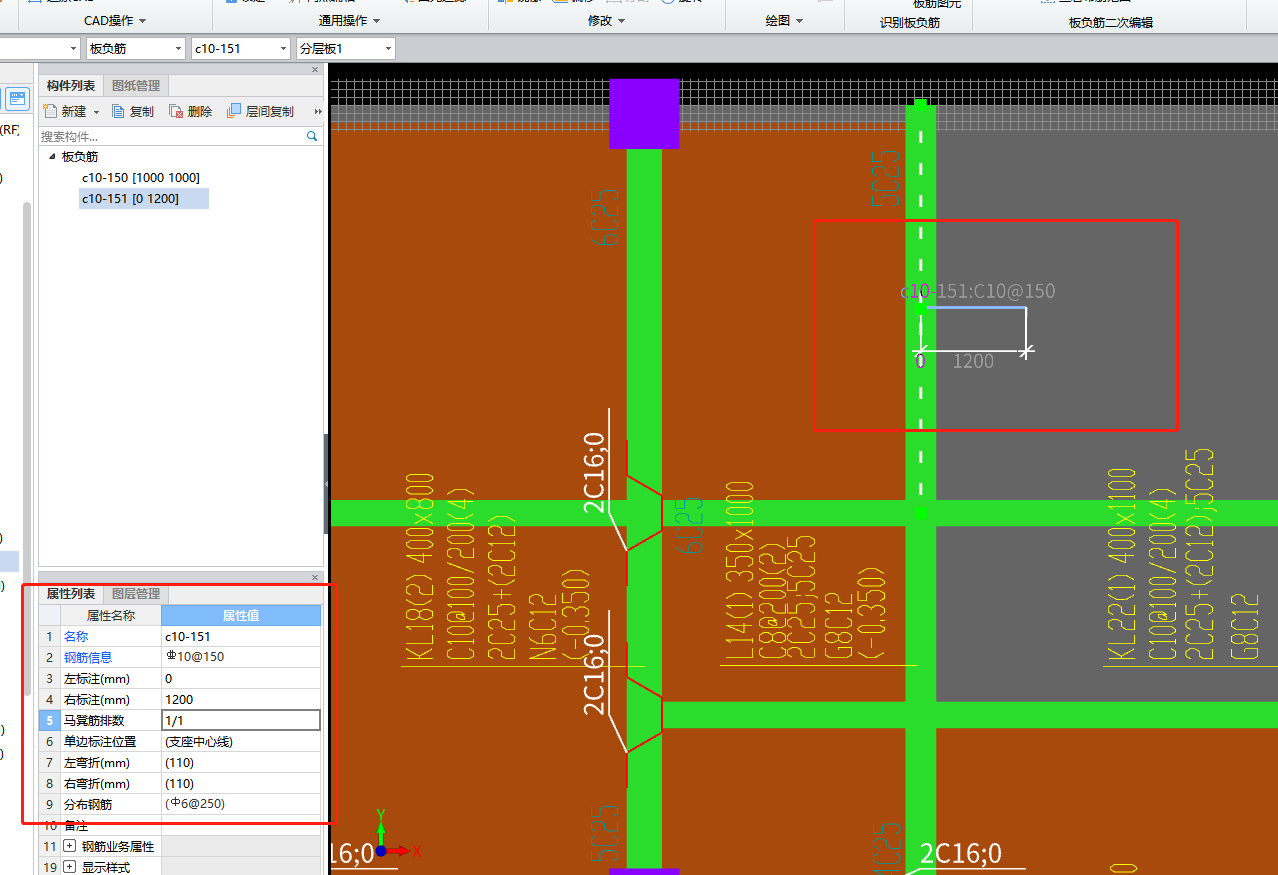Click the 左标注(mm) value 0
Screen dimensions: 1278x875
point(241,678)
